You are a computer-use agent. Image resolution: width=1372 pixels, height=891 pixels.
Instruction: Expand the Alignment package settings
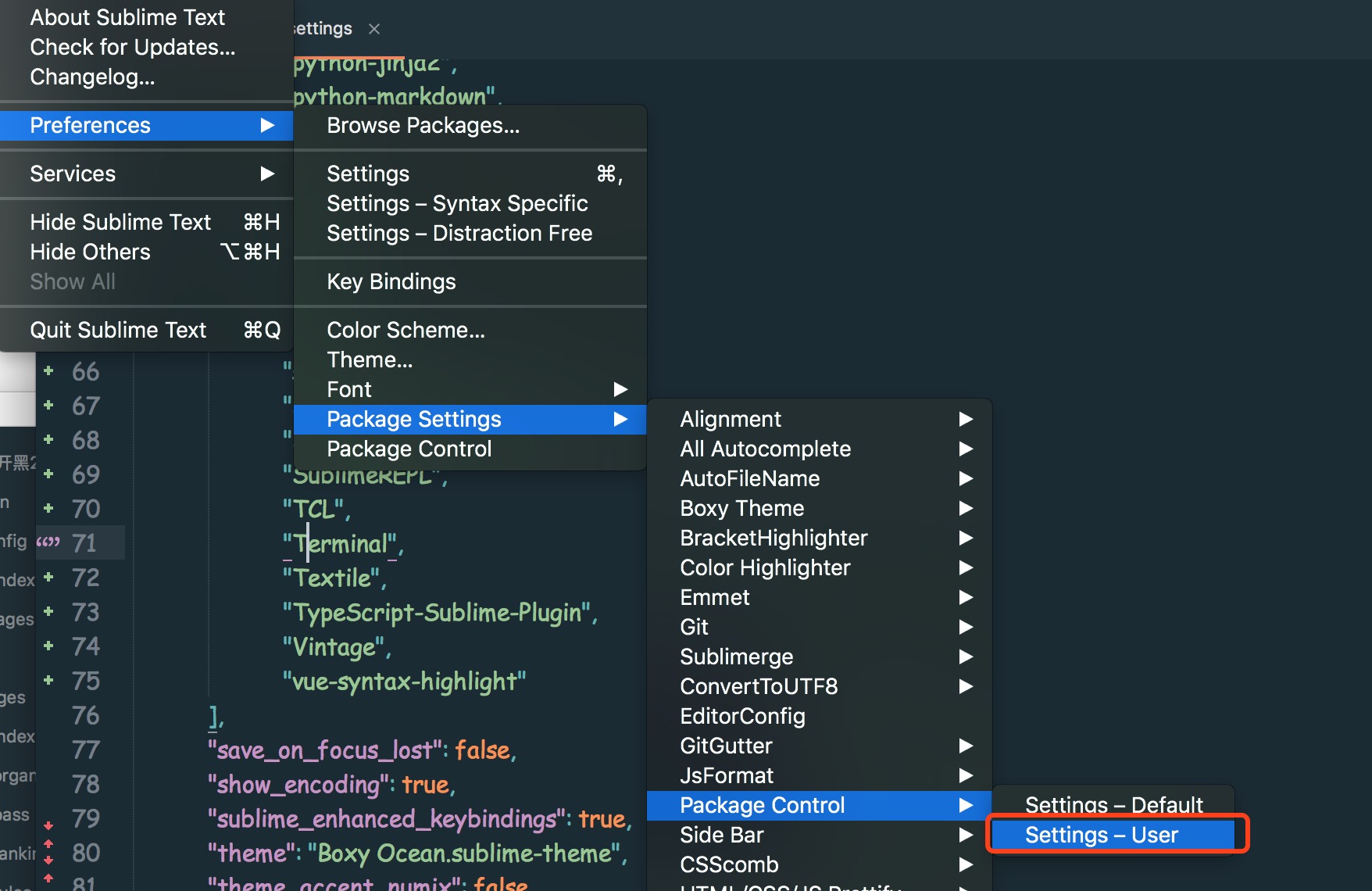[x=819, y=419]
